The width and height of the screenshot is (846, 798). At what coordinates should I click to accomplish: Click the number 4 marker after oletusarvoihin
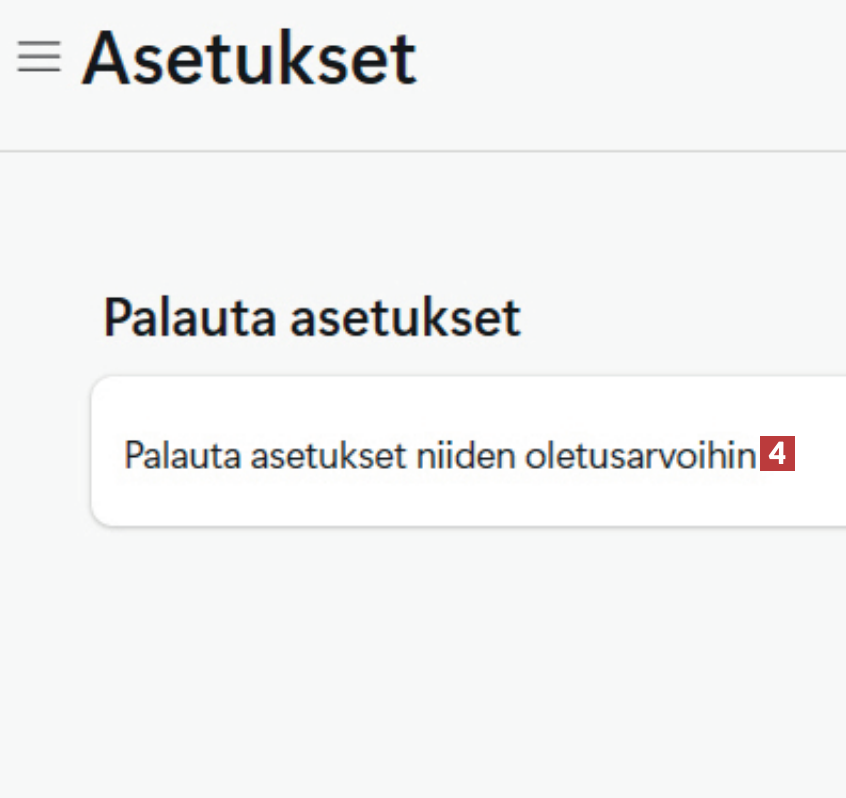pyautogui.click(x=777, y=455)
